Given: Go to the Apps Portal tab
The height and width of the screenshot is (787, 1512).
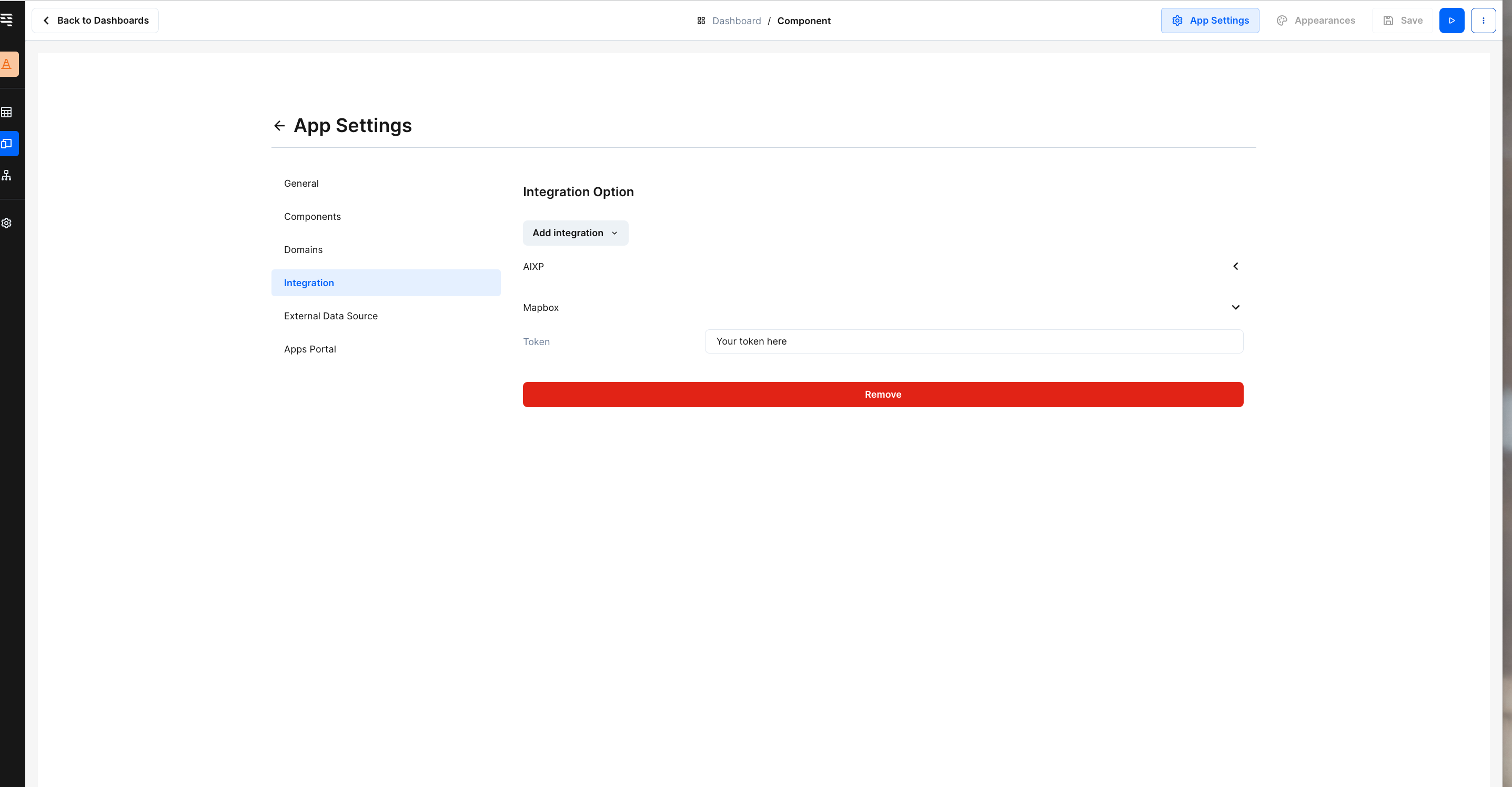Looking at the screenshot, I should point(309,349).
